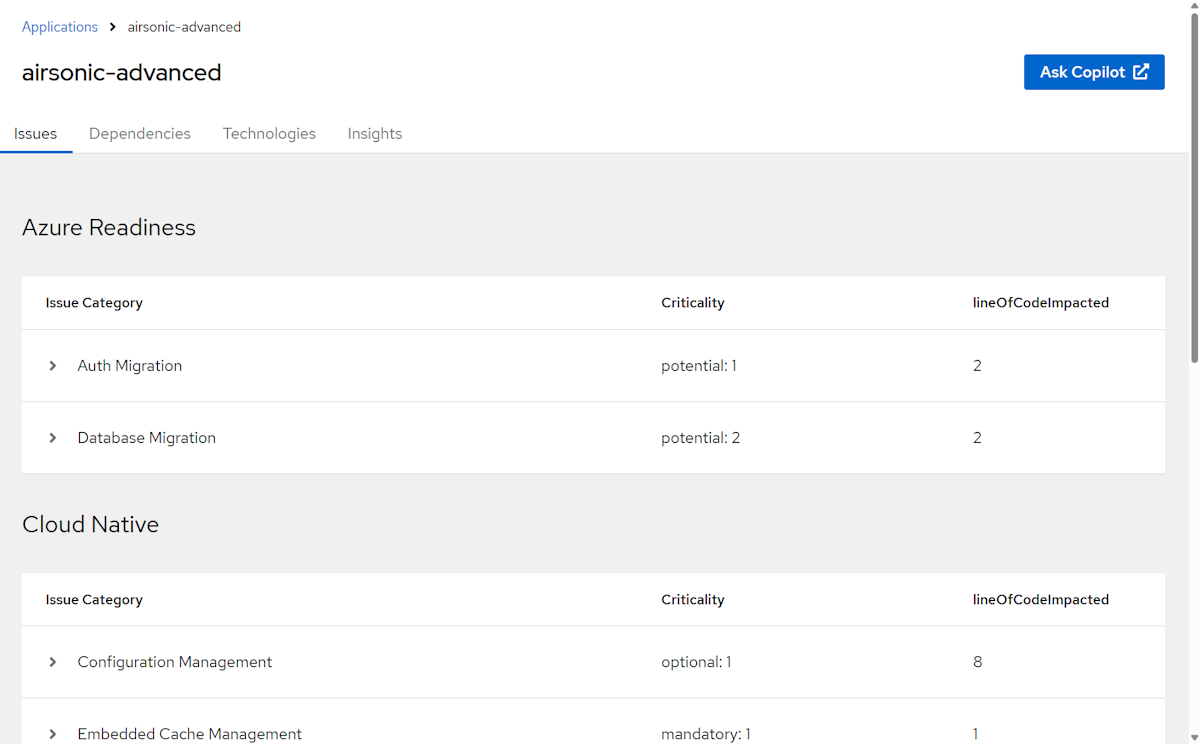Click the Azure Readiness Issue Category header
The height and width of the screenshot is (744, 1200).
pyautogui.click(x=94, y=303)
